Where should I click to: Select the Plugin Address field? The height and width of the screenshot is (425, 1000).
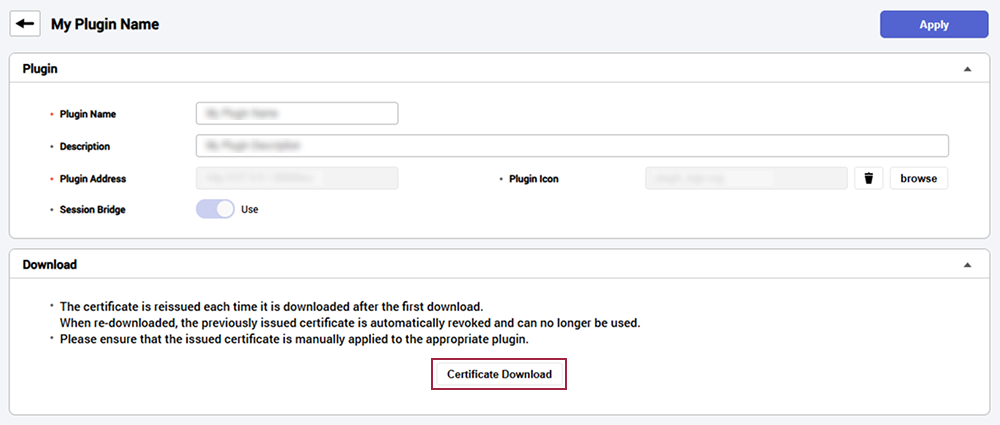[x=297, y=178]
